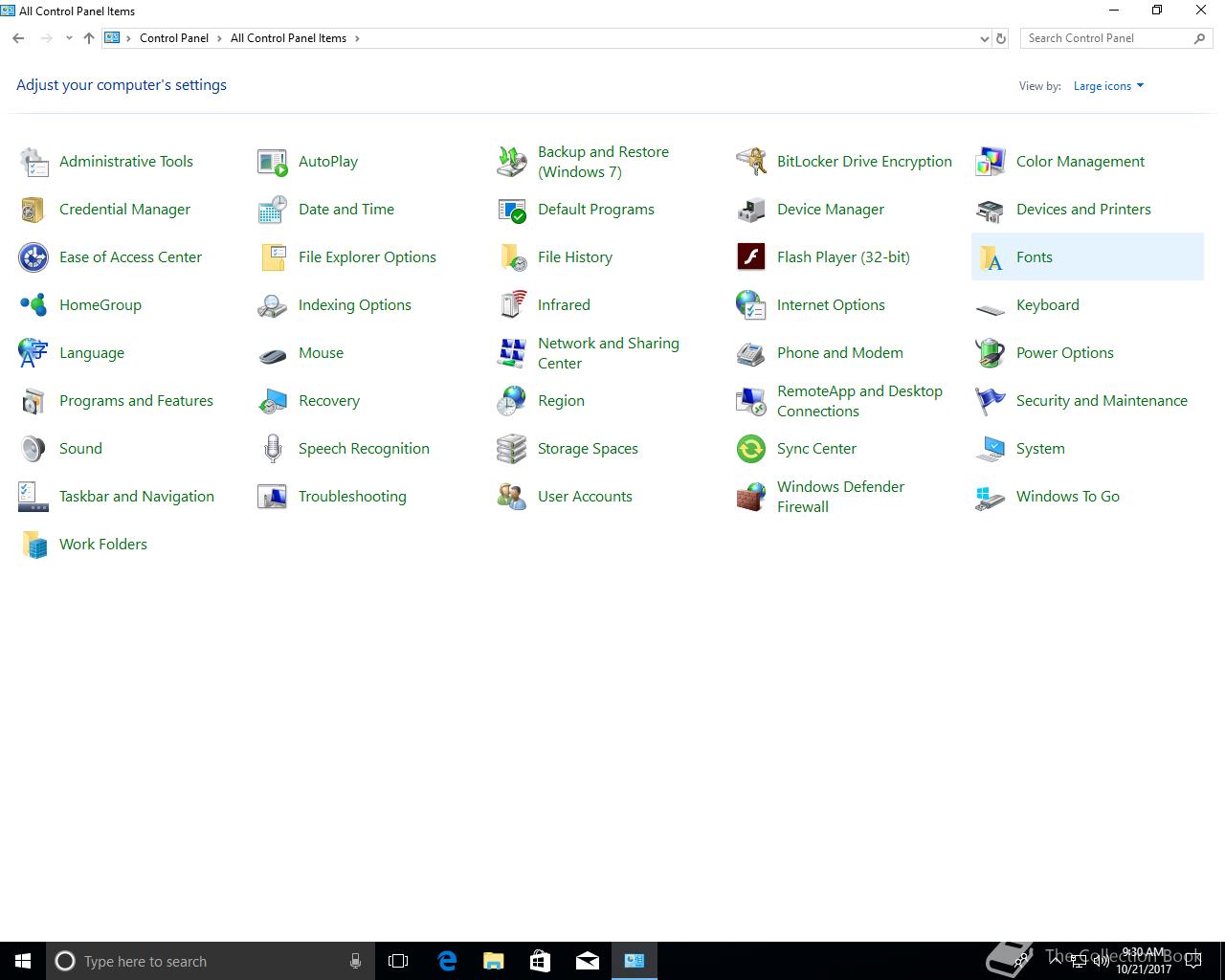Image resolution: width=1225 pixels, height=980 pixels.
Task: Click the Search Control Panel field
Action: coord(1116,38)
